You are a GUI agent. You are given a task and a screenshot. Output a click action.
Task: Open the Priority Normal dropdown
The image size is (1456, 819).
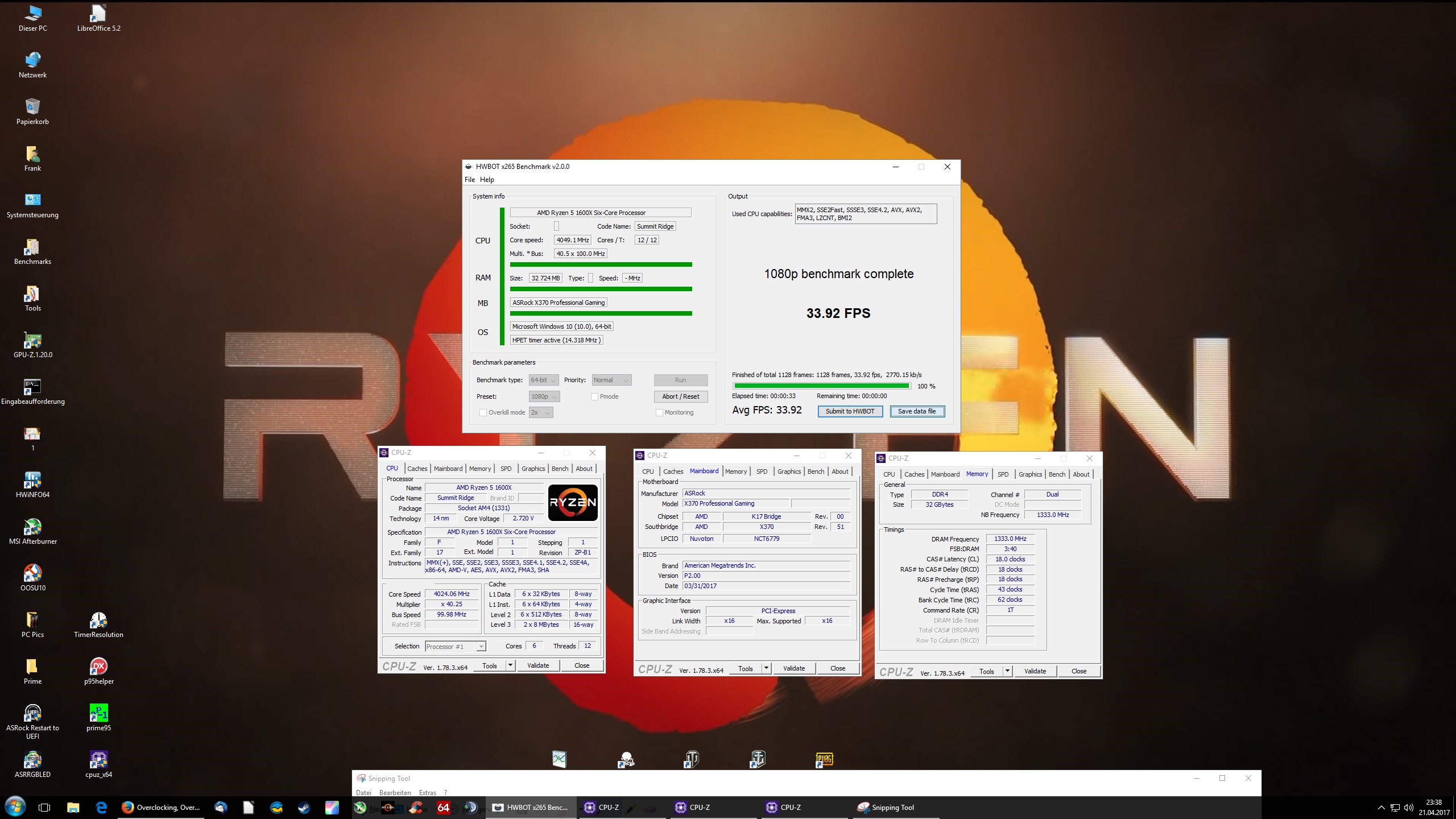(x=611, y=380)
